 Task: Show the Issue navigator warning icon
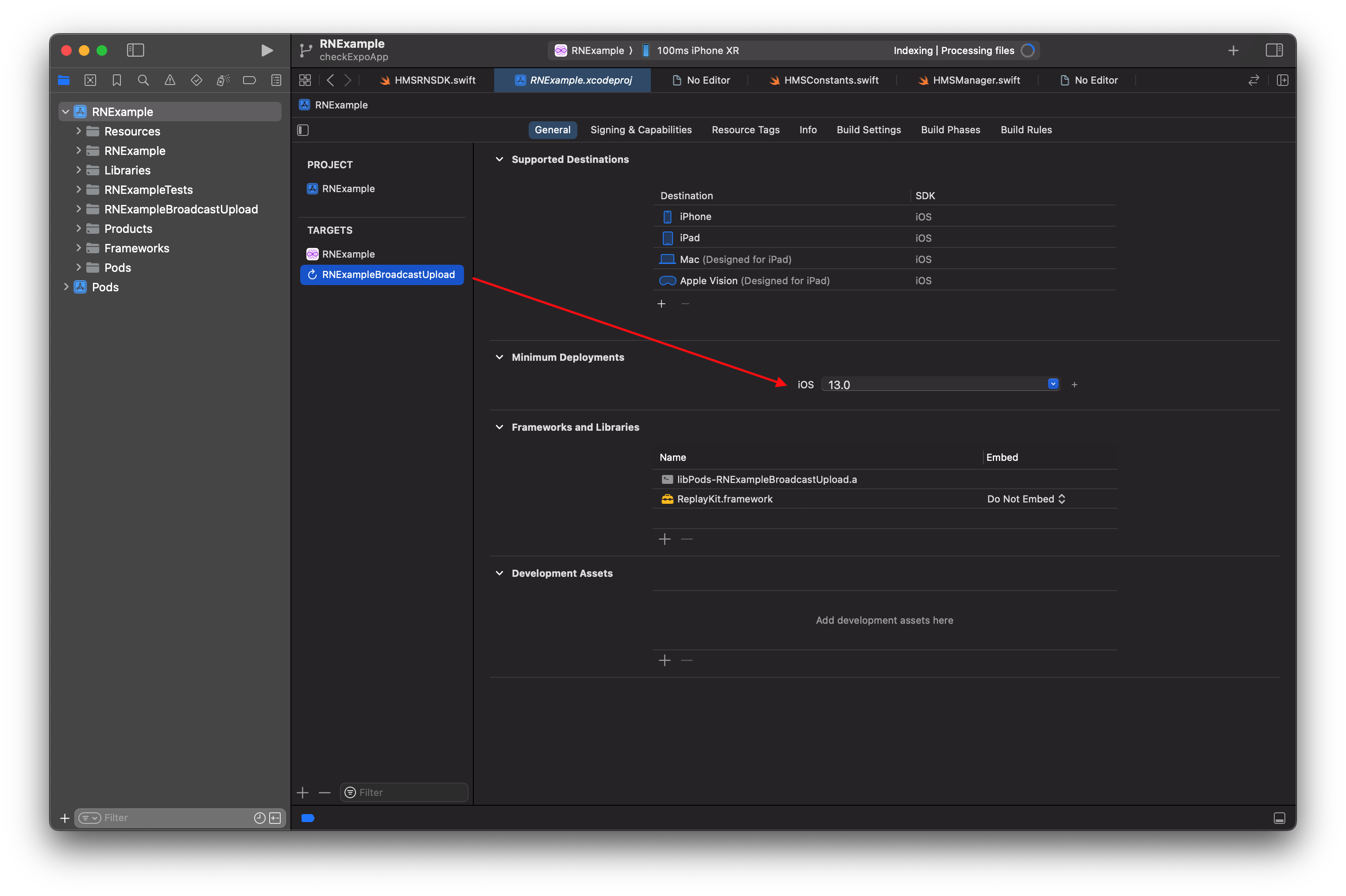170,80
